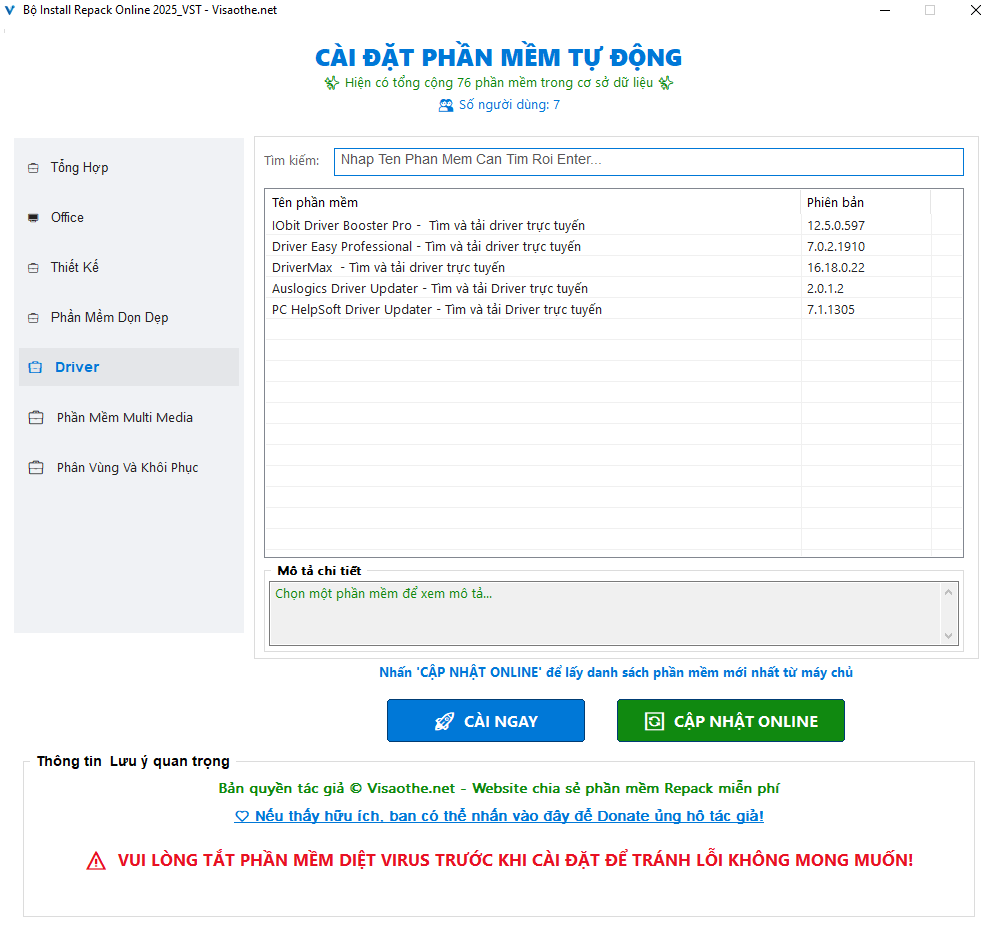Switch to the Thiết Kế category
Screen dimensions: 998x943
[x=129, y=267]
